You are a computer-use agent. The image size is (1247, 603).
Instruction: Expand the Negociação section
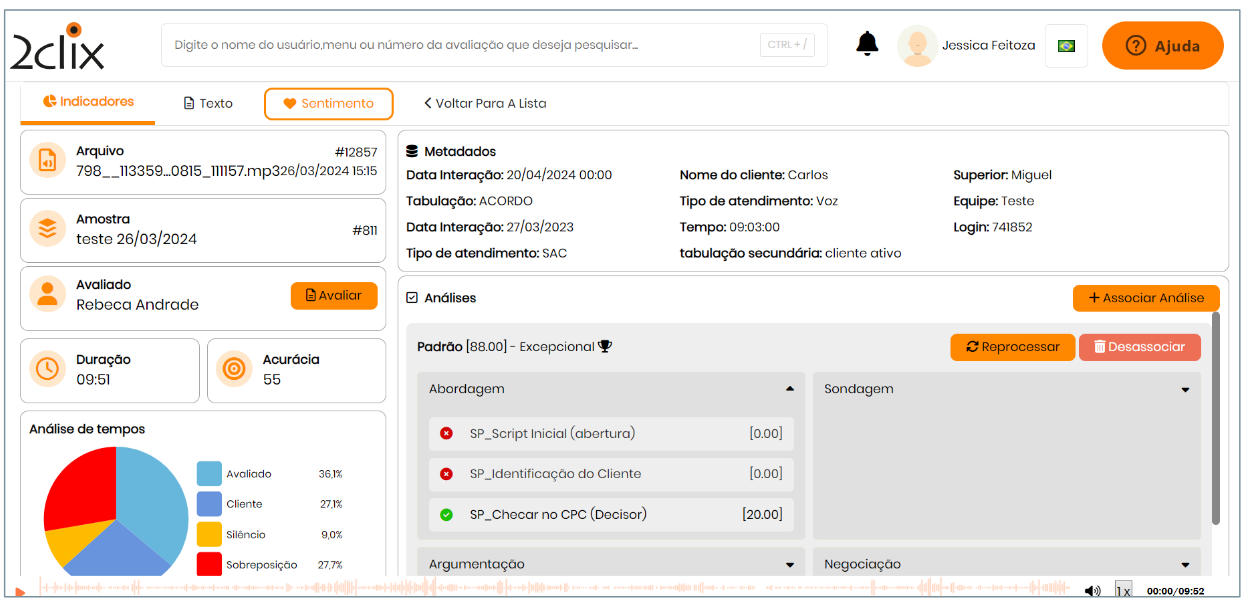pos(1185,565)
